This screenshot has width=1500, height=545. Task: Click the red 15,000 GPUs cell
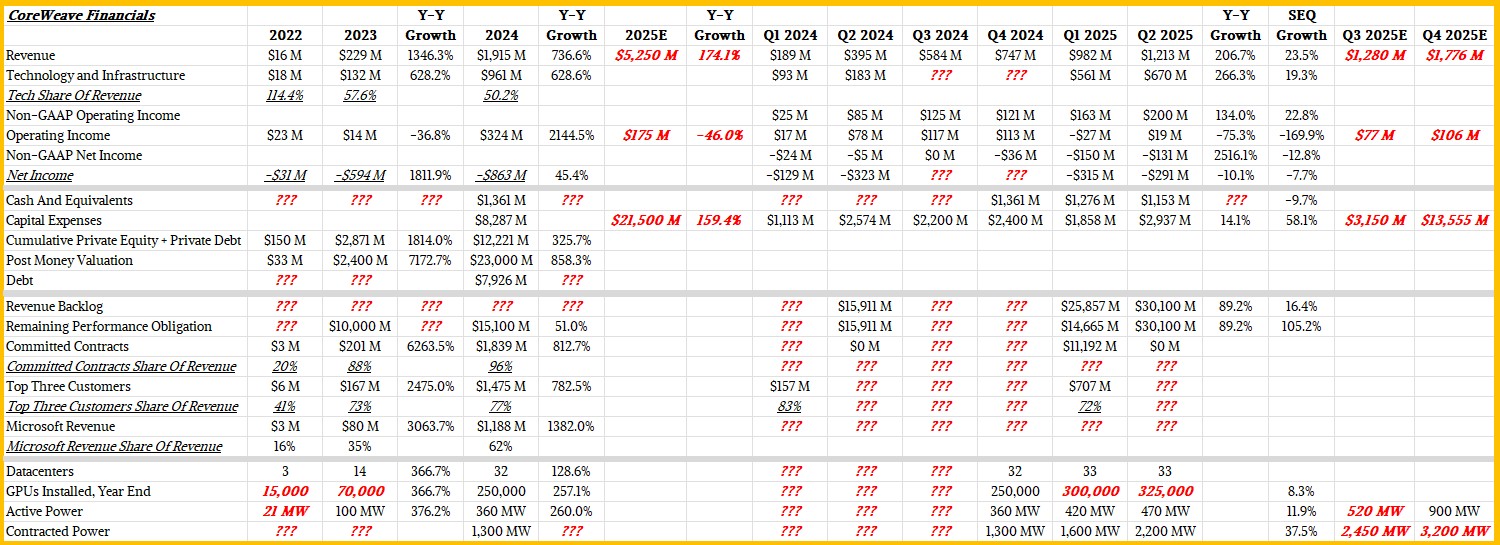285,491
